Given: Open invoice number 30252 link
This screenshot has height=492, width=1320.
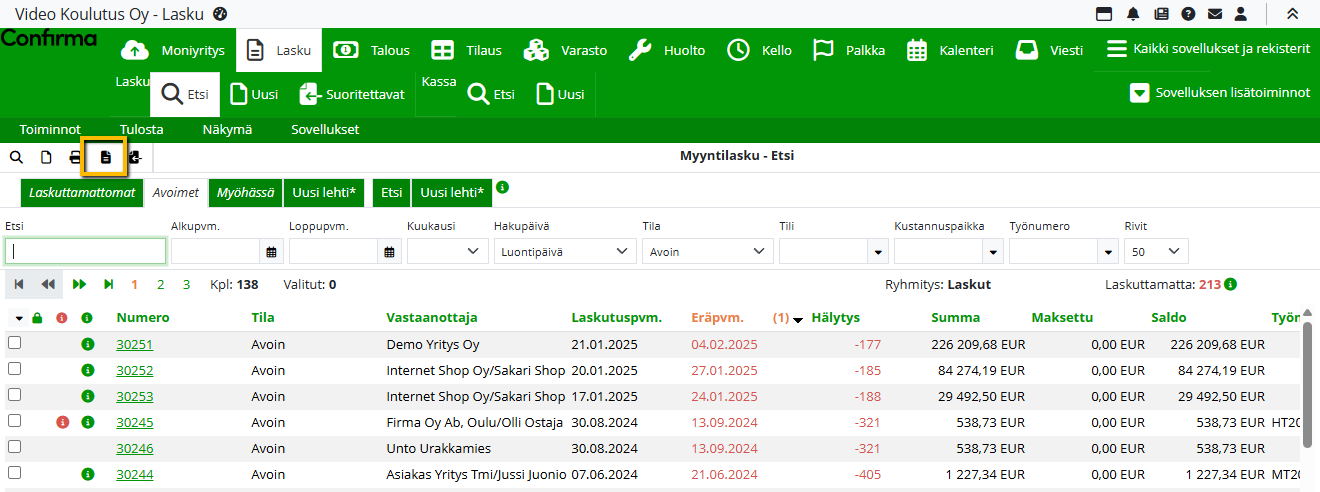Looking at the screenshot, I should (x=134, y=370).
